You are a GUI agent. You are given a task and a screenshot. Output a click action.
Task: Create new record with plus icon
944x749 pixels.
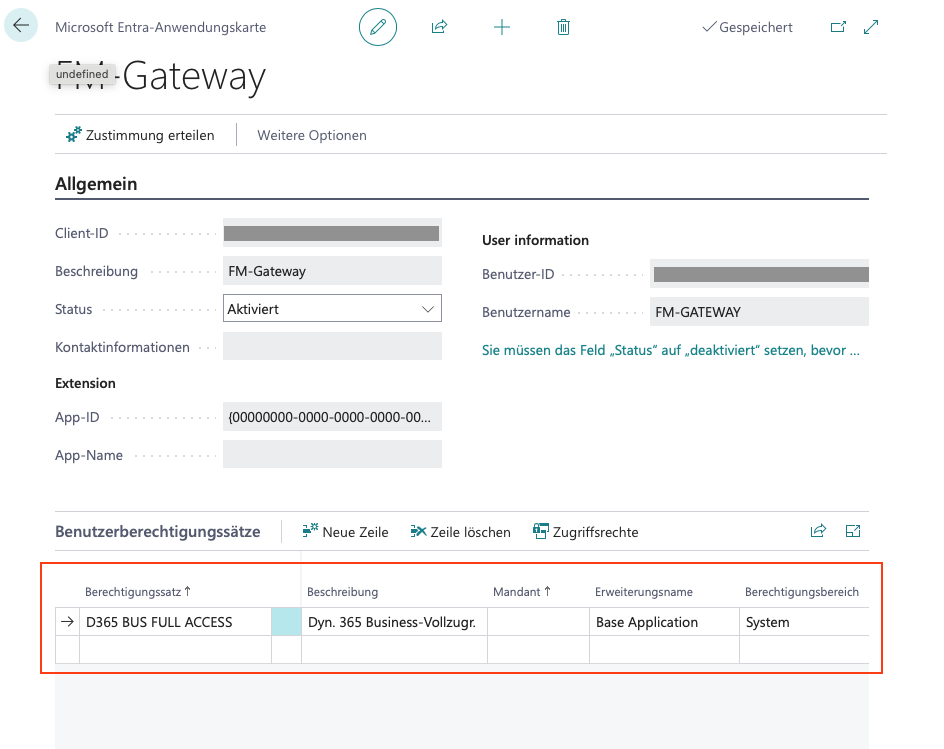(x=502, y=27)
